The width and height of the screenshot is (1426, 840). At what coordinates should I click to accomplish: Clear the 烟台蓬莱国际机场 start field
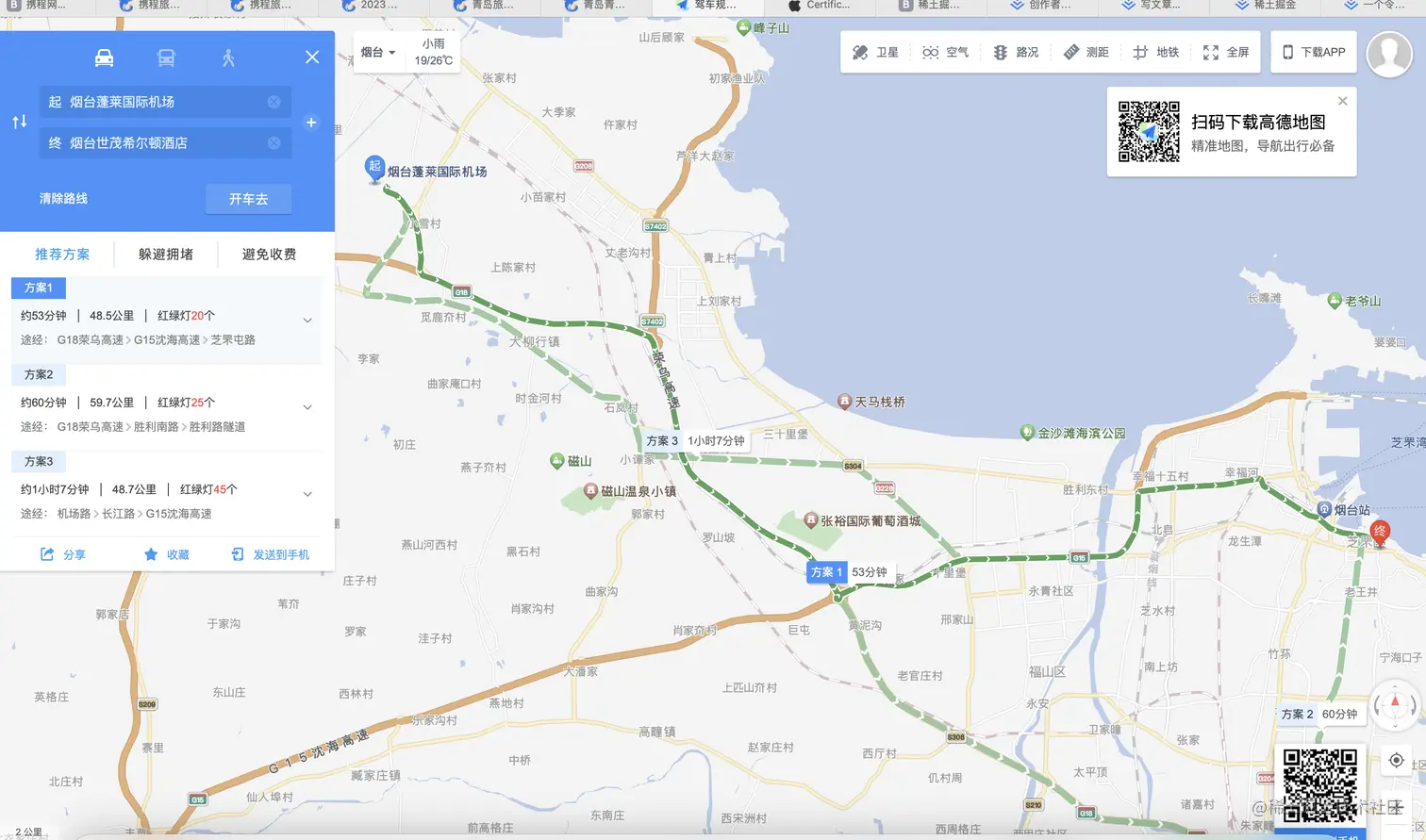274,102
